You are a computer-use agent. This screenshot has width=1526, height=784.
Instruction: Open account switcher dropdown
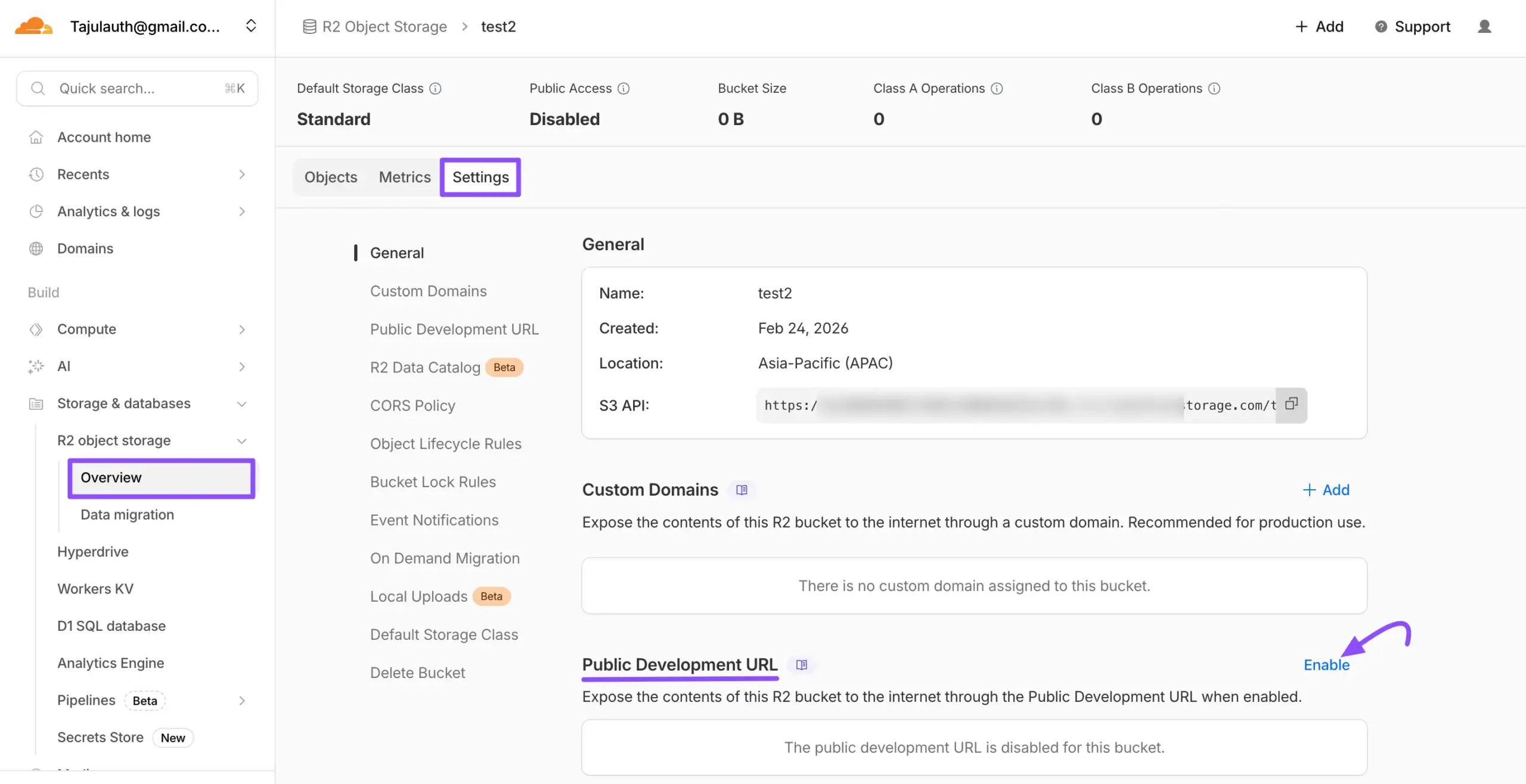click(251, 26)
